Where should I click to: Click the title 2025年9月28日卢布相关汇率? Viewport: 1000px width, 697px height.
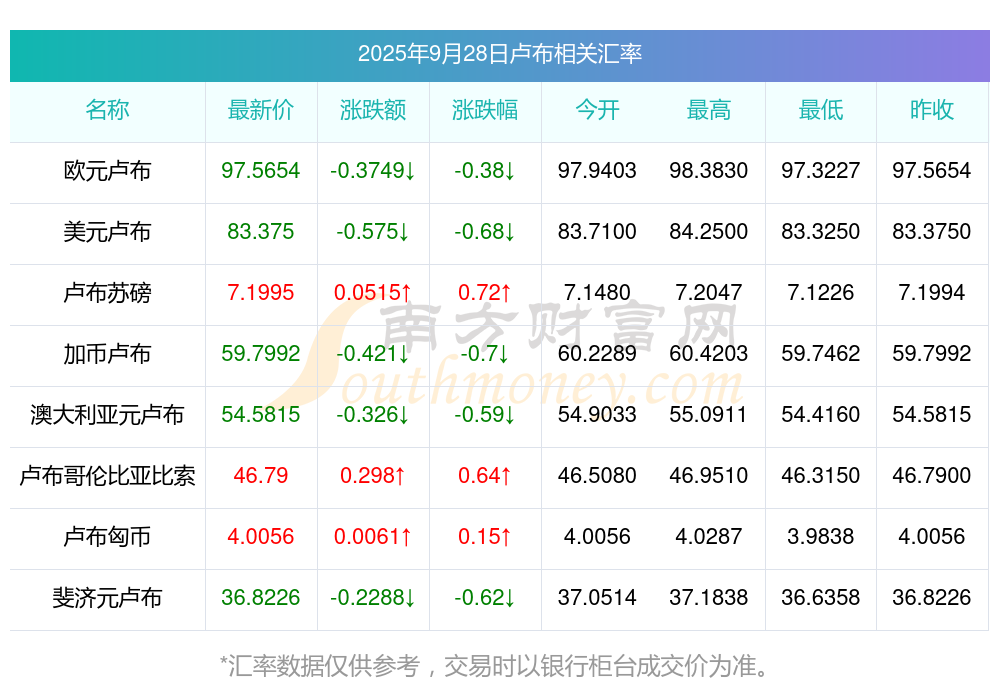pos(499,54)
